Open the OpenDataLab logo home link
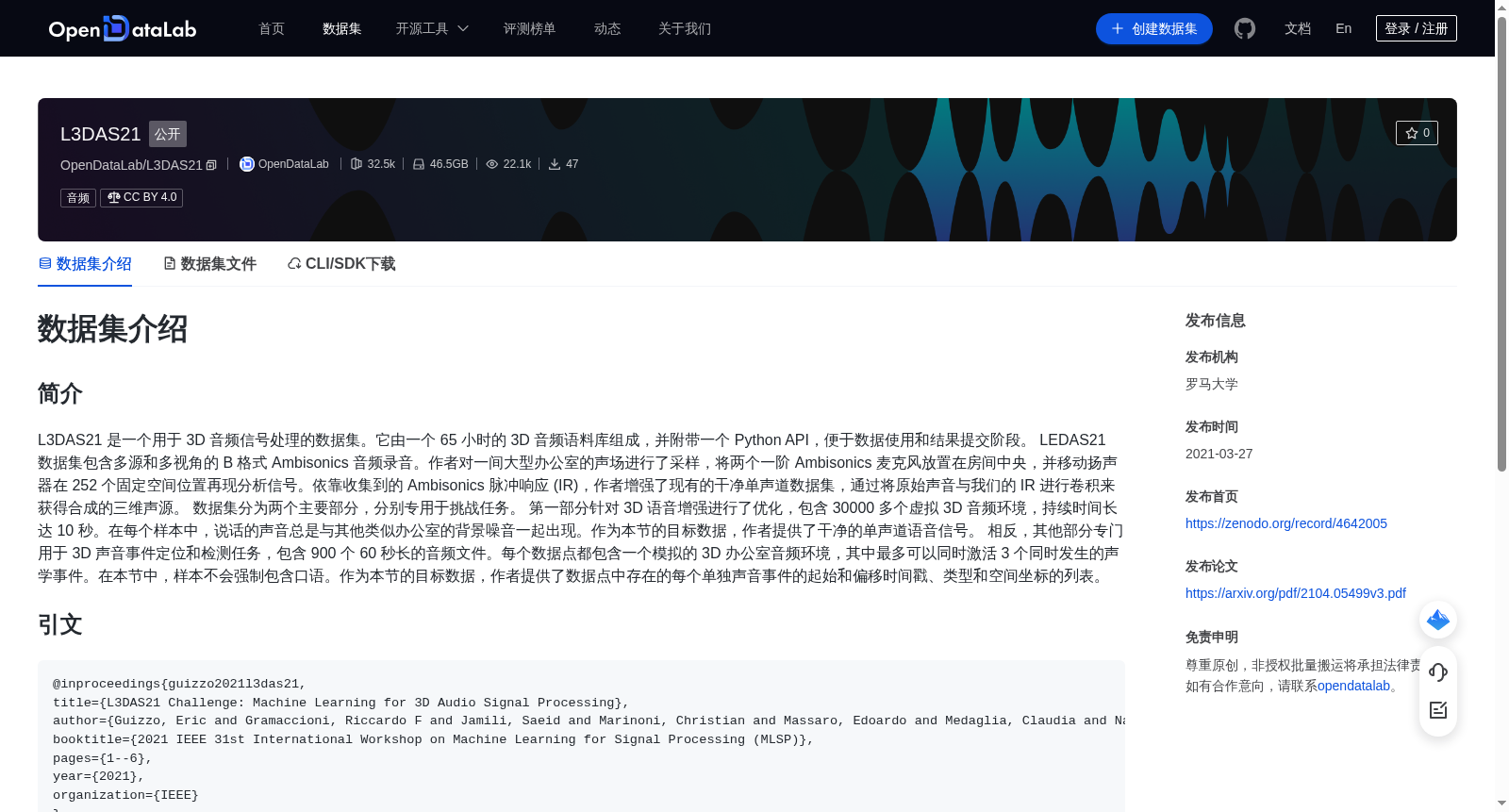Screen dimensions: 1509x812 coord(123,28)
